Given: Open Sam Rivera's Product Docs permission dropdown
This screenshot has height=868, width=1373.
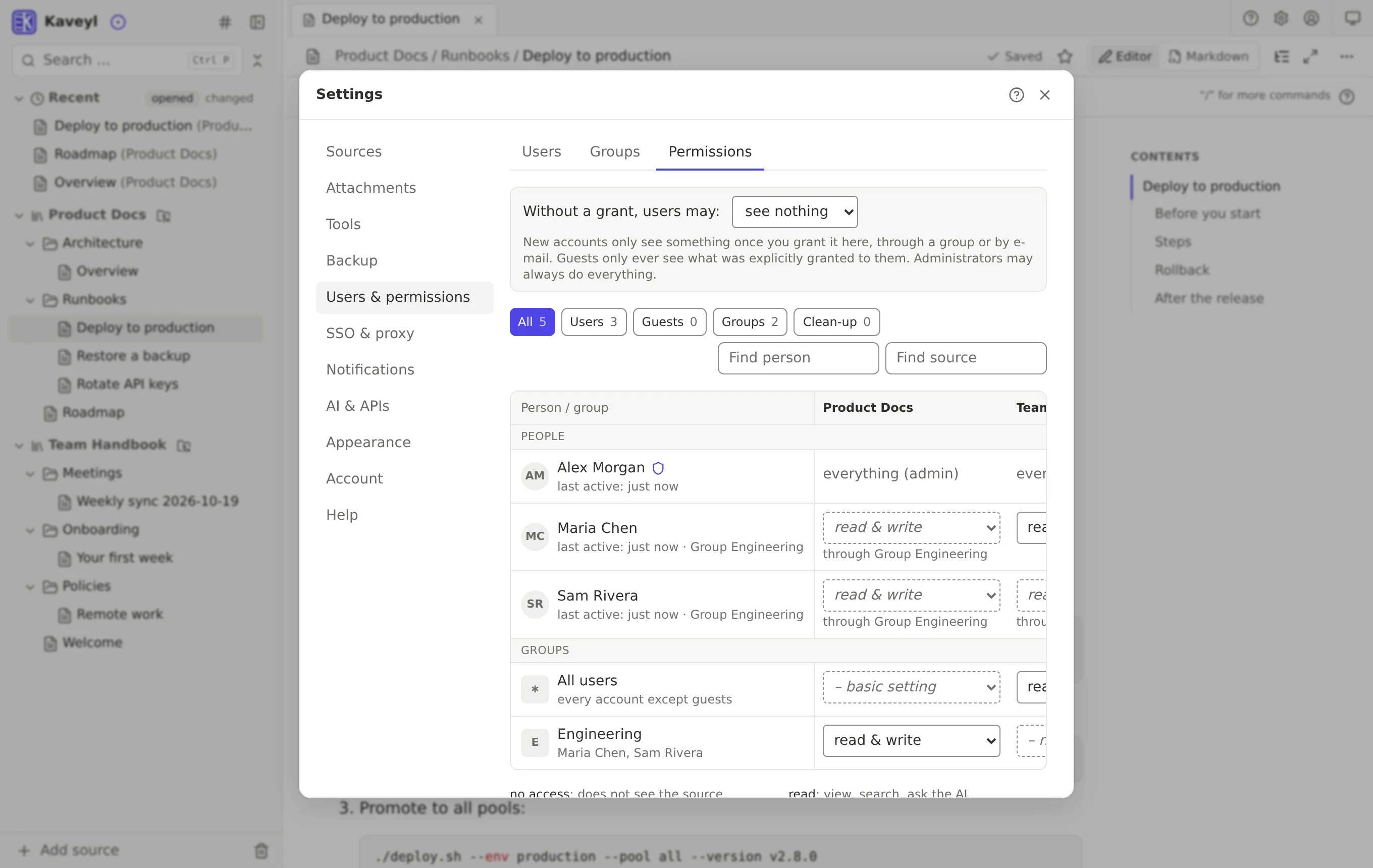Looking at the screenshot, I should click(x=911, y=595).
